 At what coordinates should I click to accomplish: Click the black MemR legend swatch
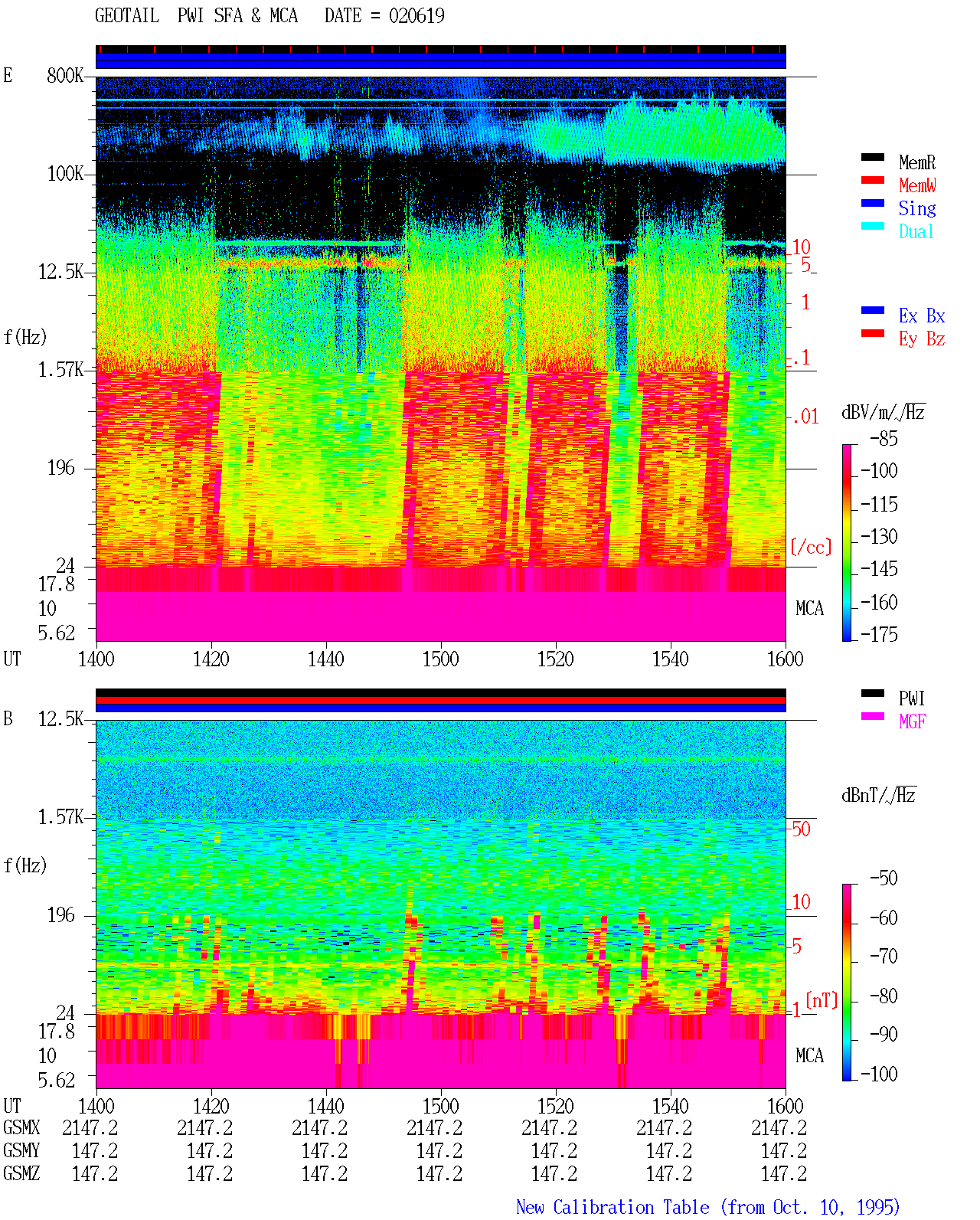point(873,158)
